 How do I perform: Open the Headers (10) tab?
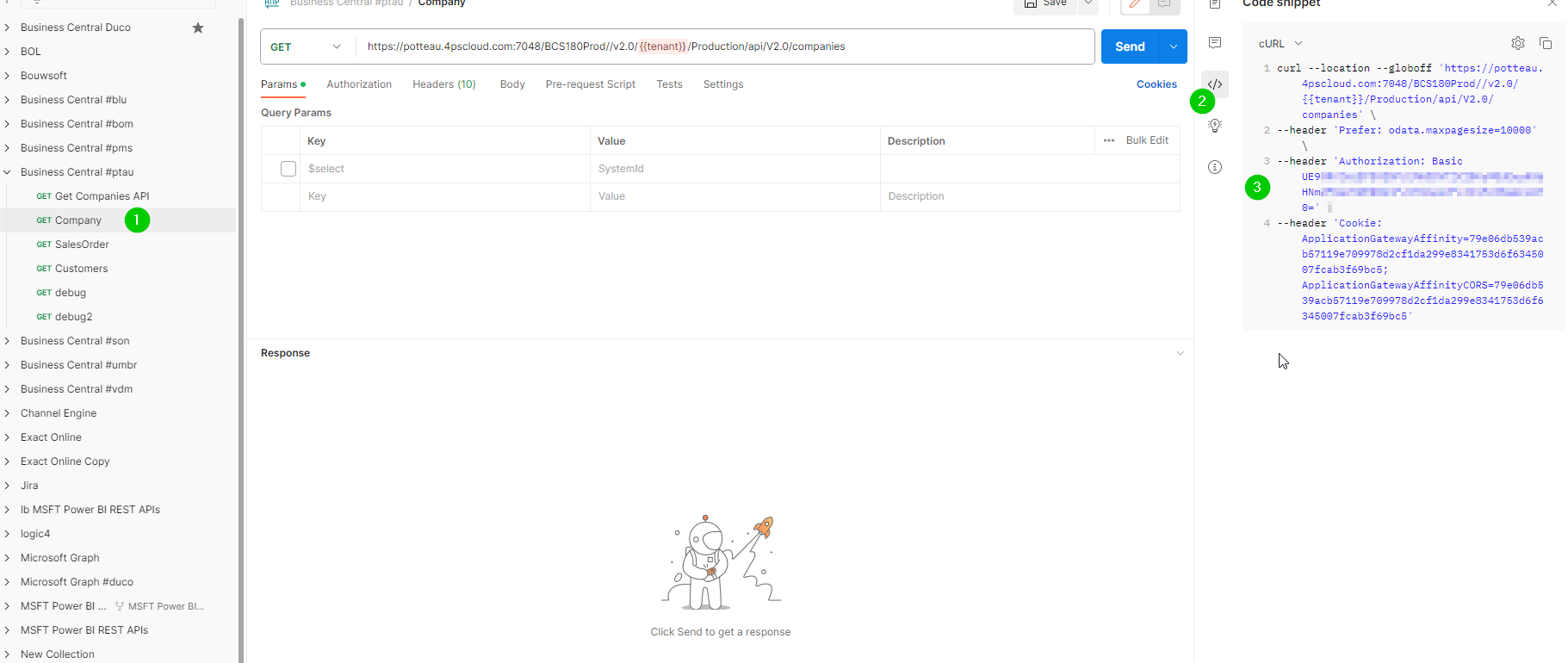pos(444,84)
